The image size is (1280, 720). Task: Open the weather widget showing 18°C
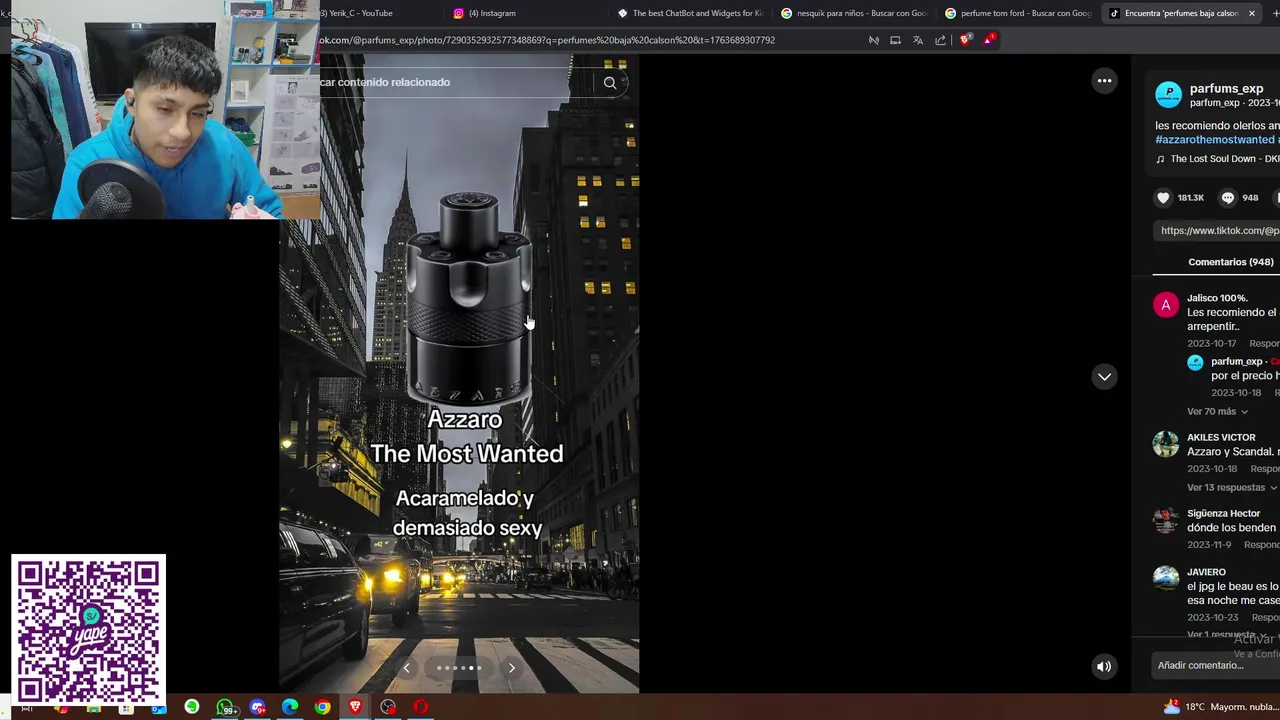1220,707
